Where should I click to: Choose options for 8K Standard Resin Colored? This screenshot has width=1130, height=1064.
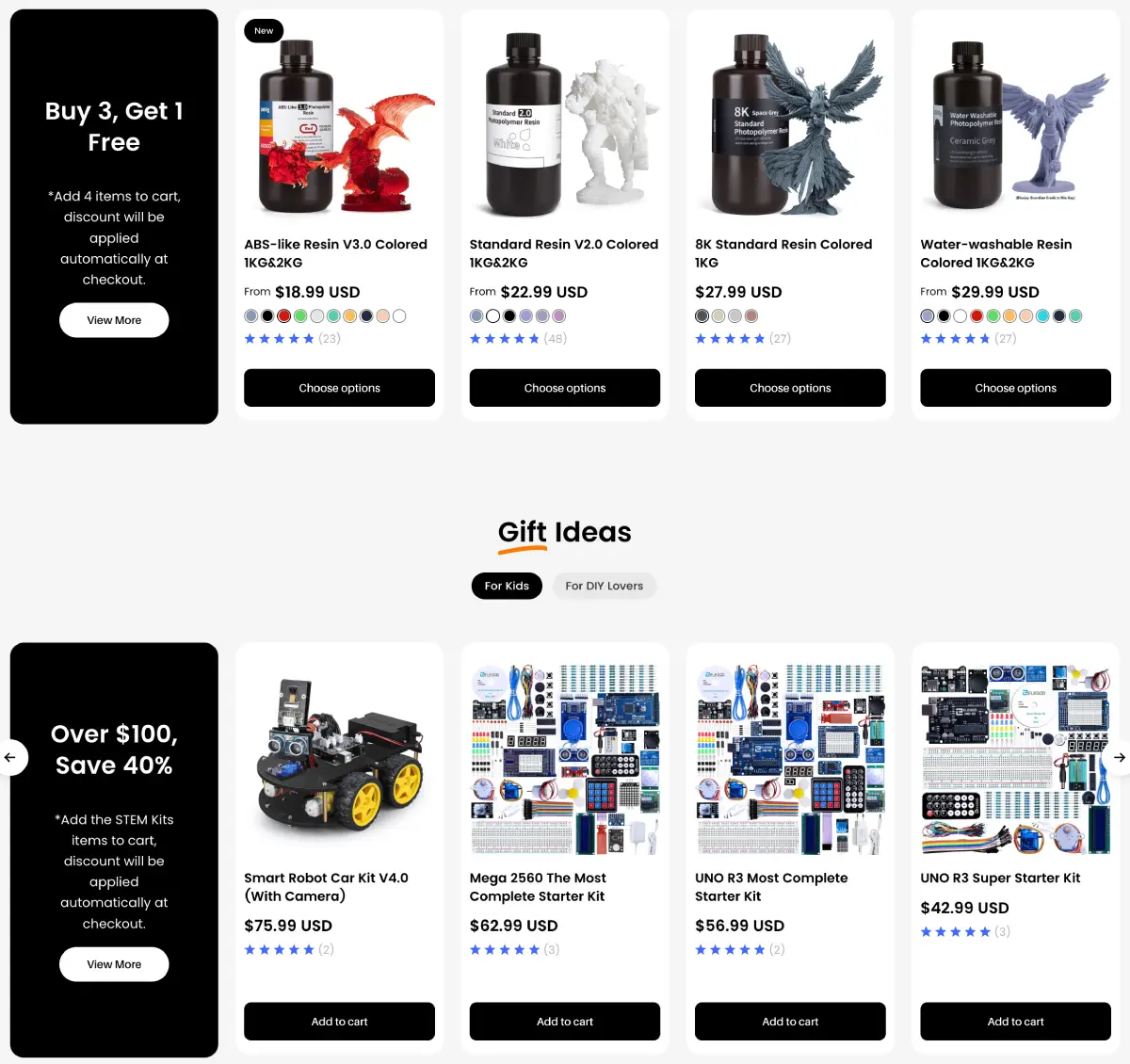tap(790, 388)
